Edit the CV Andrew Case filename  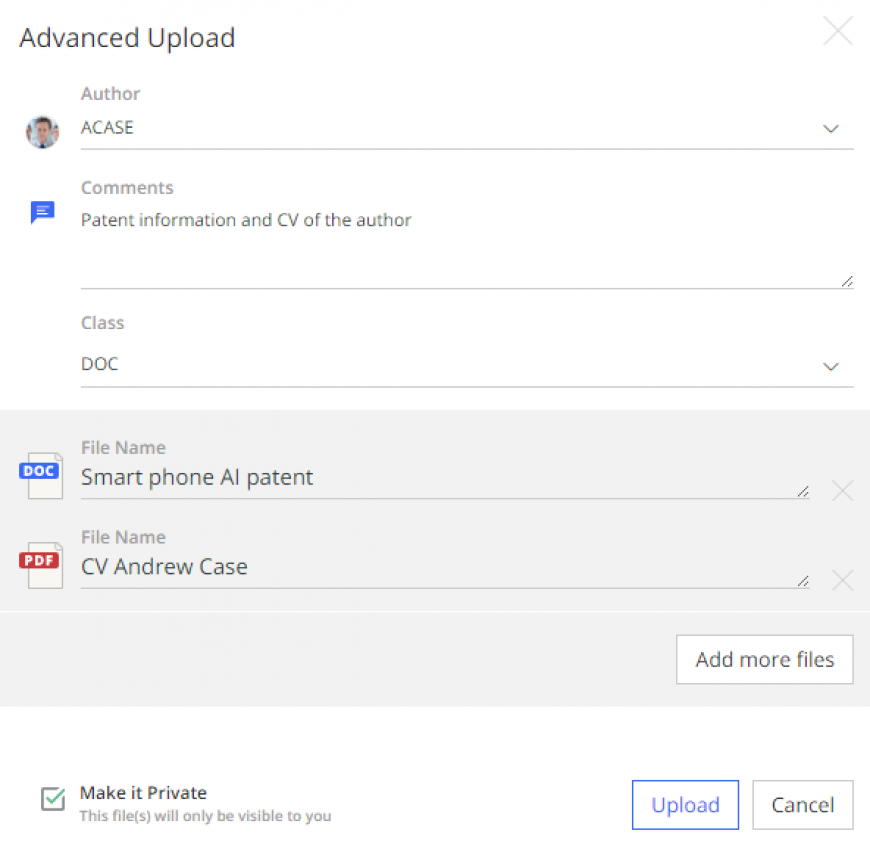pos(445,568)
